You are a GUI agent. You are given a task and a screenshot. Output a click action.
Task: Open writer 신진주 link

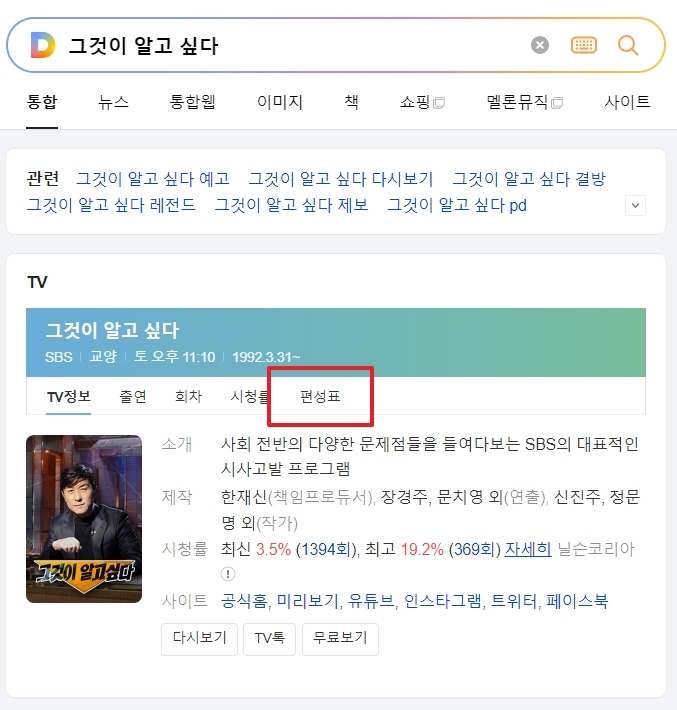[577, 497]
